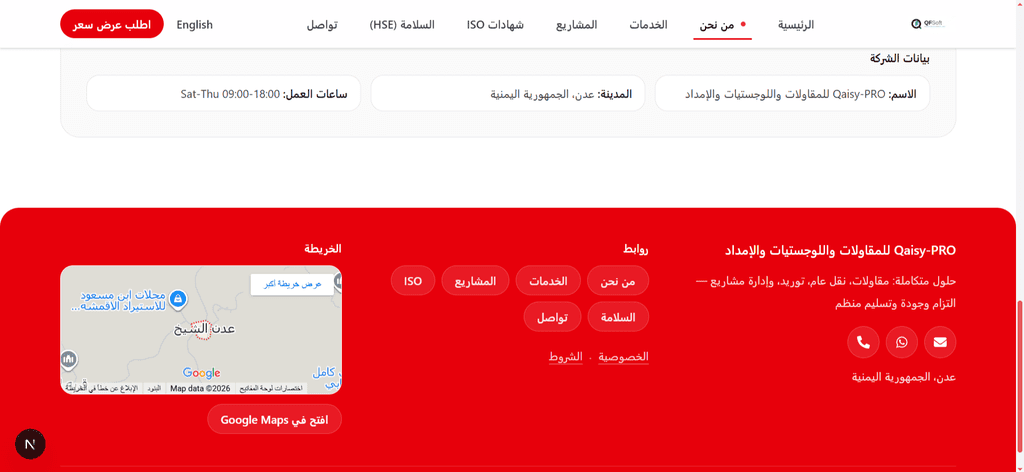
Task: Click the blue shopping marker on map
Action: 176,299
